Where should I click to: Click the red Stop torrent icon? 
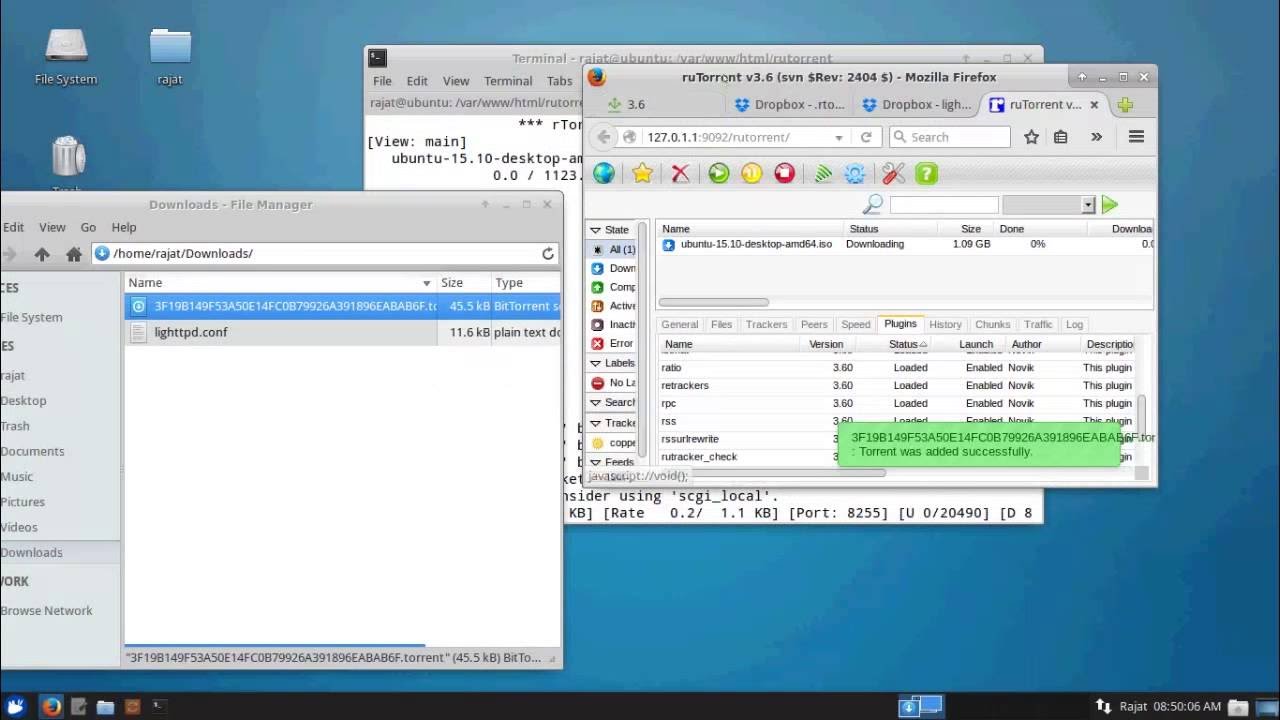(x=784, y=173)
